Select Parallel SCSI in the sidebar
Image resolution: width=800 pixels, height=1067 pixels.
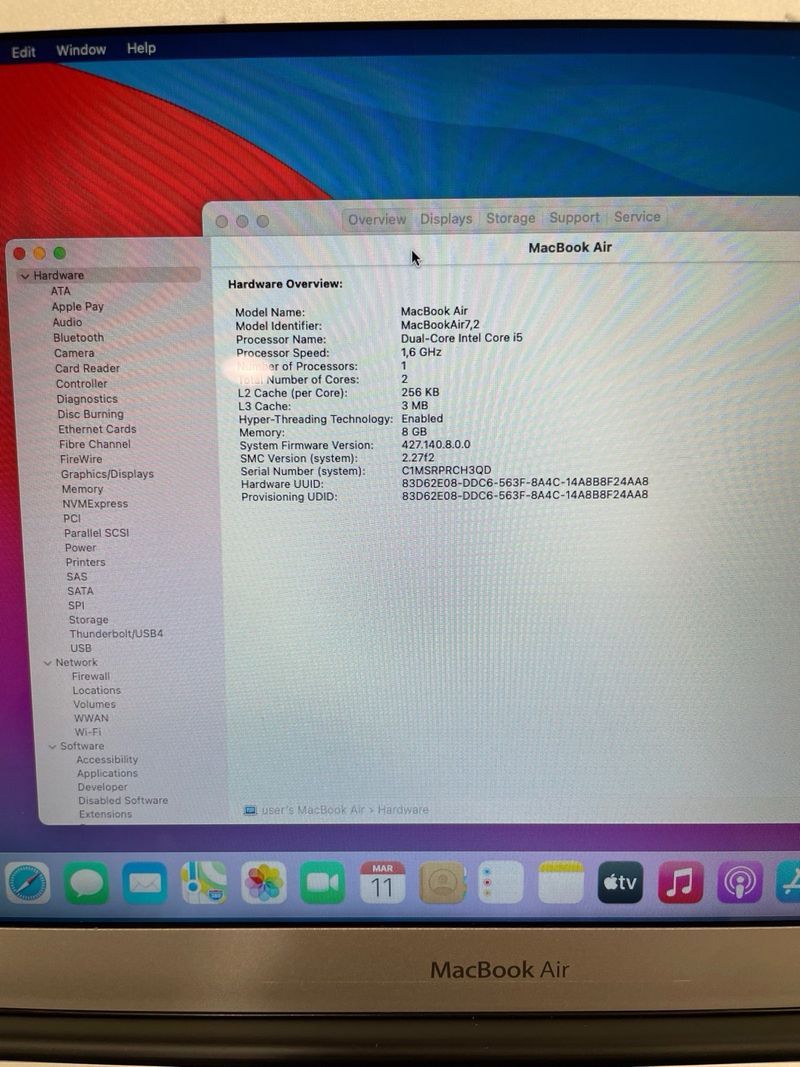coord(96,533)
